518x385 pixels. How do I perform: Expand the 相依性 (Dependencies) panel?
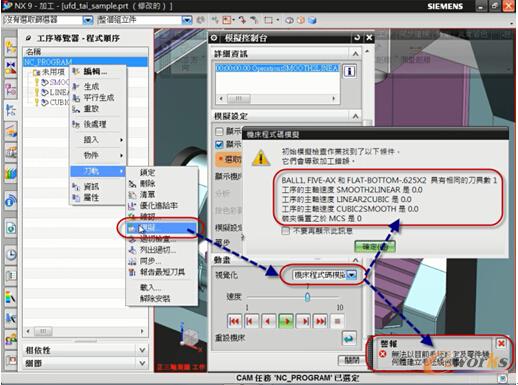coord(142,350)
